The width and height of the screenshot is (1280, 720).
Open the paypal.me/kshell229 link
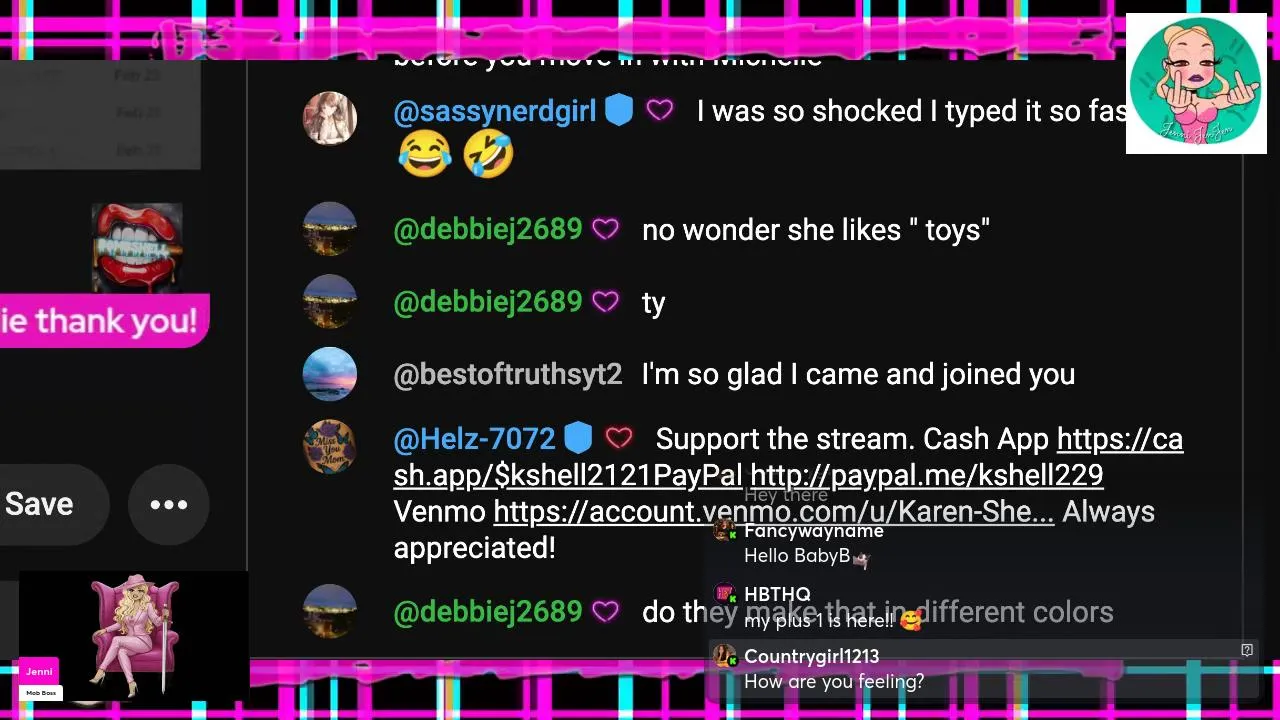pyautogui.click(x=926, y=475)
